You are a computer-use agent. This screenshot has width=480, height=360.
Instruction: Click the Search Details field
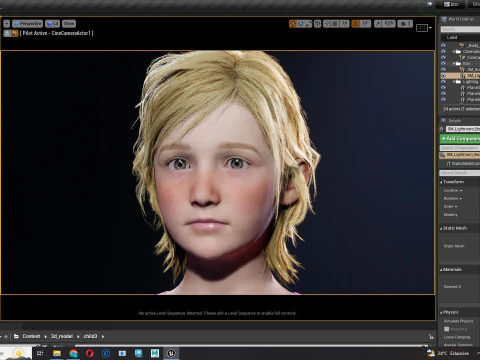(x=460, y=173)
